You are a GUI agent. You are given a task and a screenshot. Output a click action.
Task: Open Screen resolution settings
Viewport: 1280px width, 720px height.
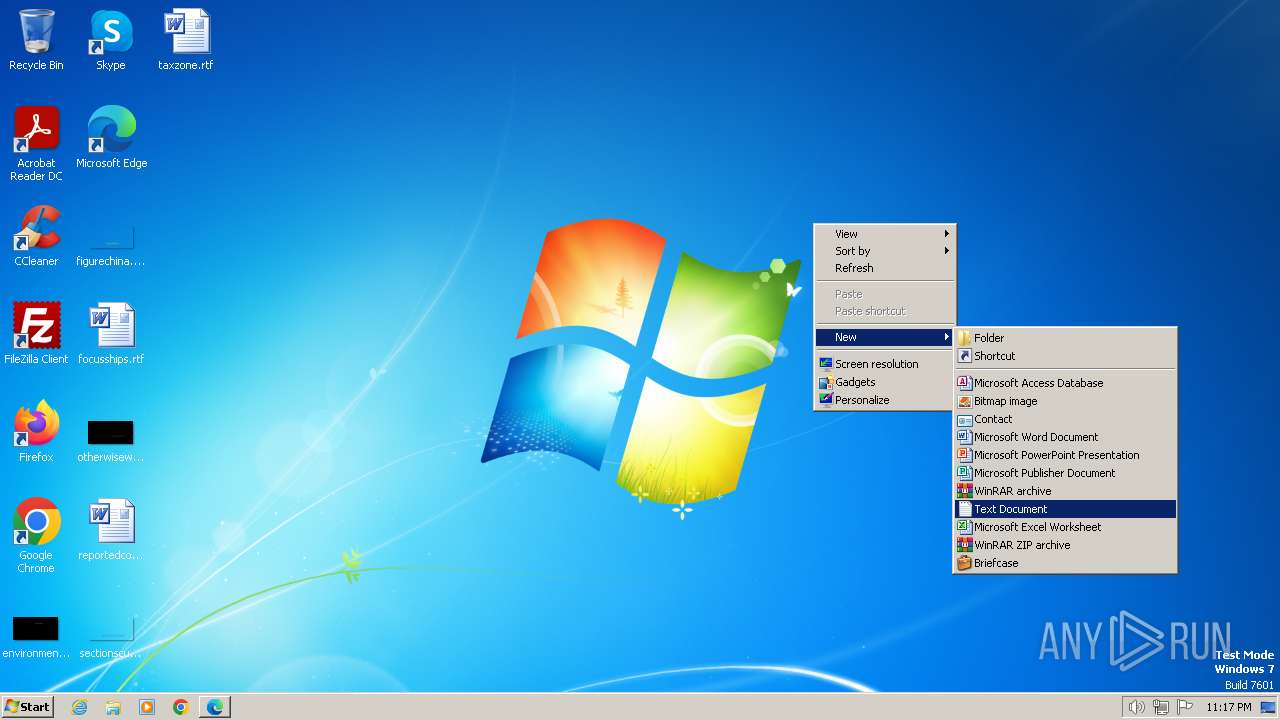click(x=885, y=364)
